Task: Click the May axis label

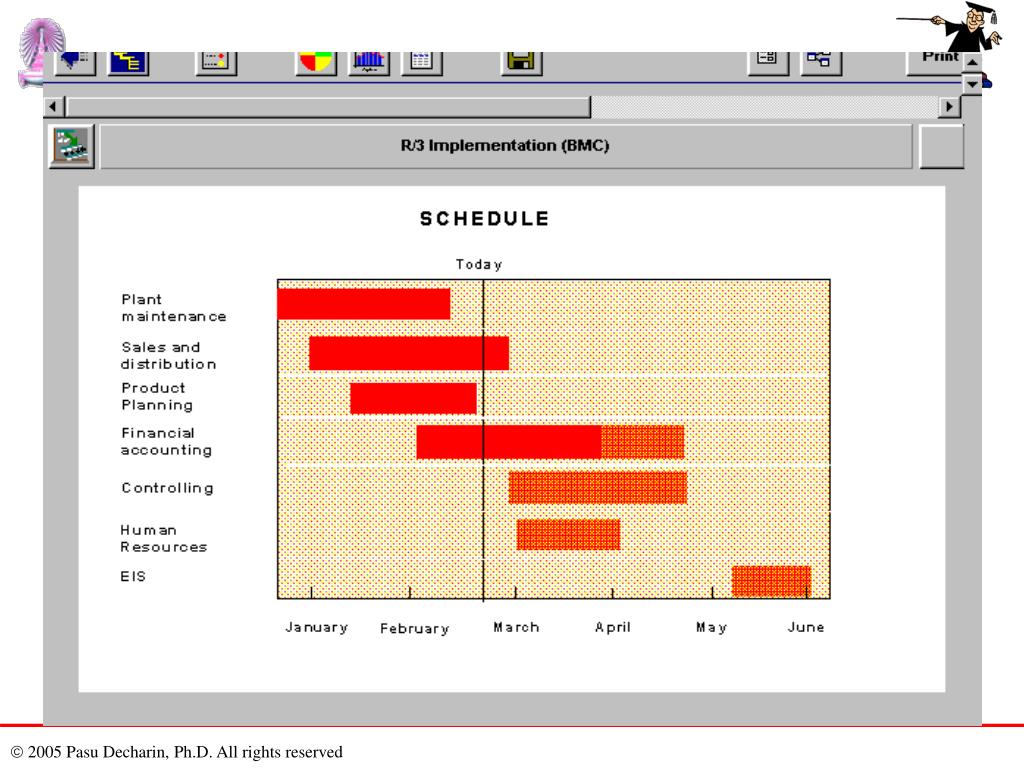Action: click(712, 628)
